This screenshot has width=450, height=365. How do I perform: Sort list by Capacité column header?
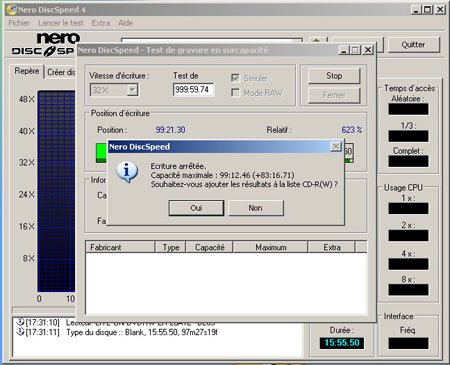click(209, 247)
